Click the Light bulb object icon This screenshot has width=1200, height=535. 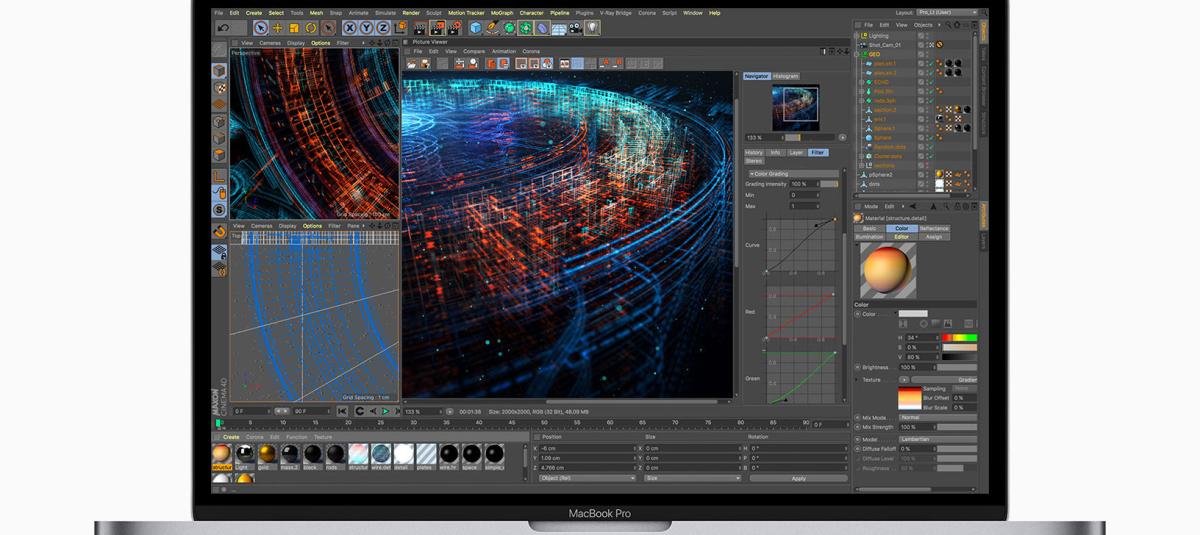[x=593, y=28]
